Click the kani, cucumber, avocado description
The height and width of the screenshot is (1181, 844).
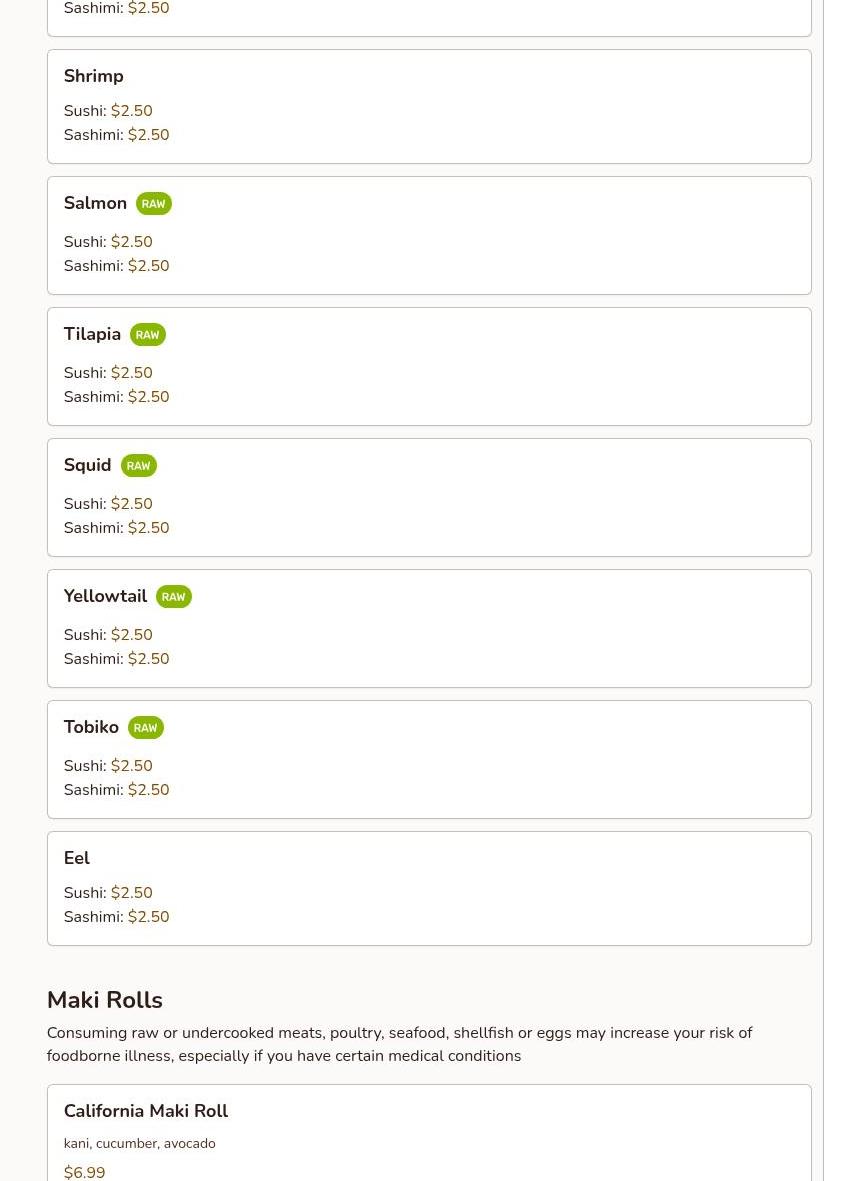(x=139, y=1143)
